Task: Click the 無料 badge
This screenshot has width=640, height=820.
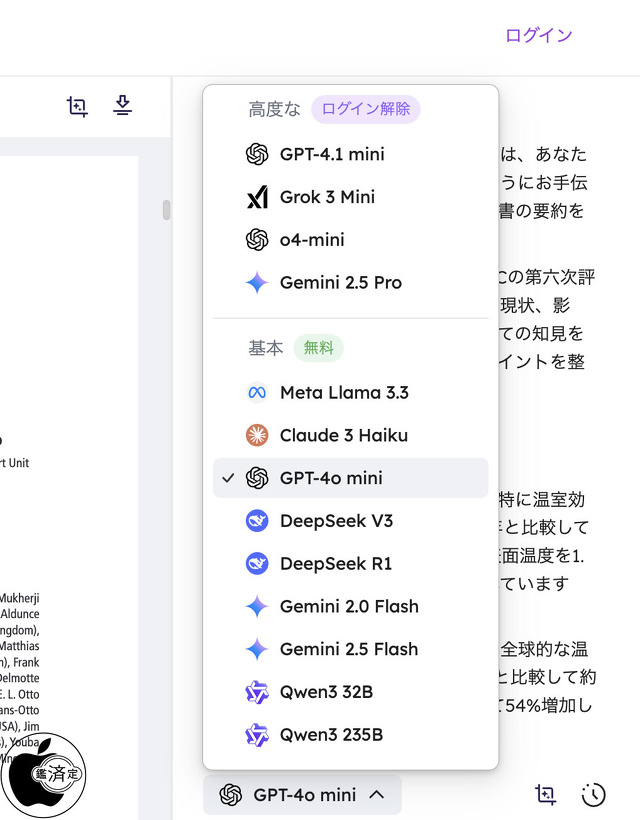Action: pyautogui.click(x=318, y=348)
